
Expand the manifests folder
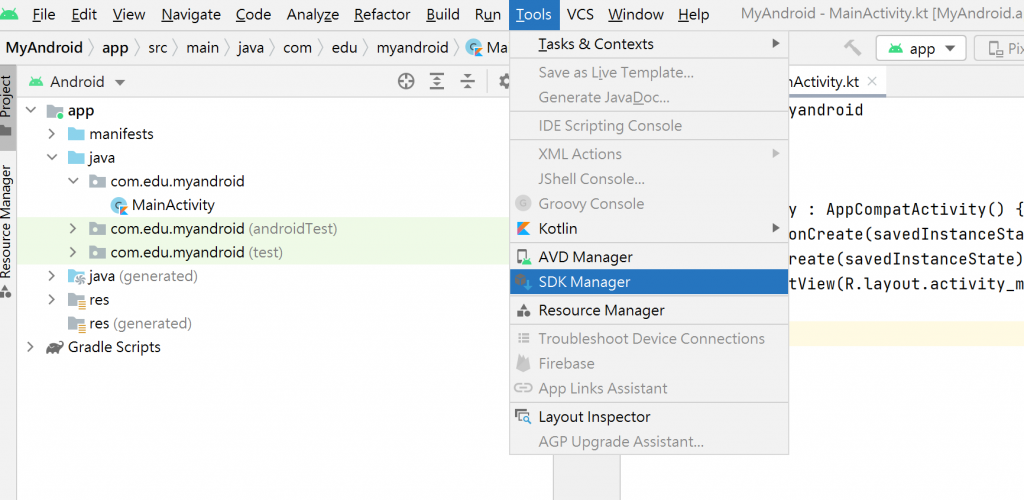(x=52, y=134)
